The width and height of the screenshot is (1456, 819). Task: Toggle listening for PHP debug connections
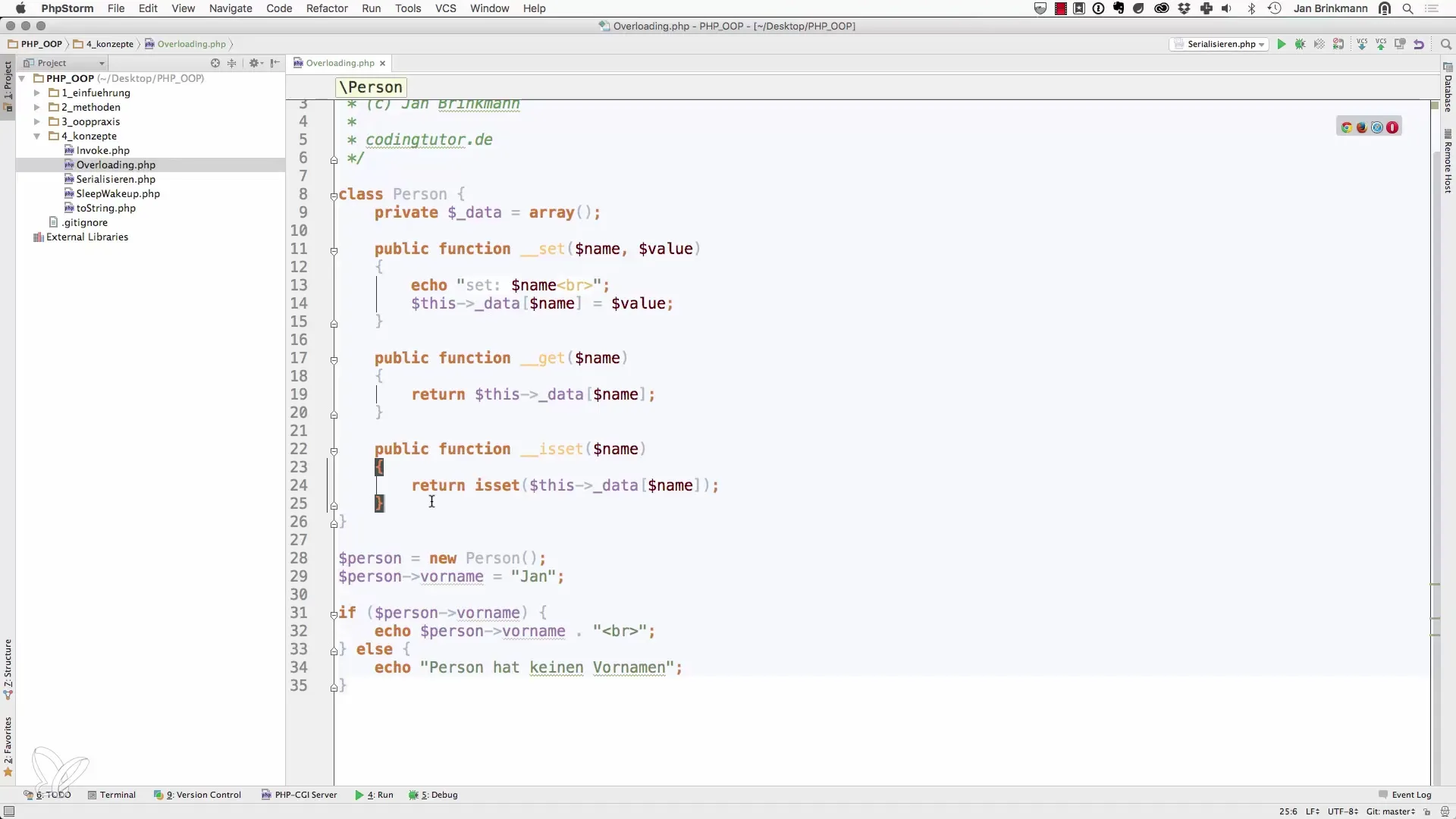(1338, 44)
